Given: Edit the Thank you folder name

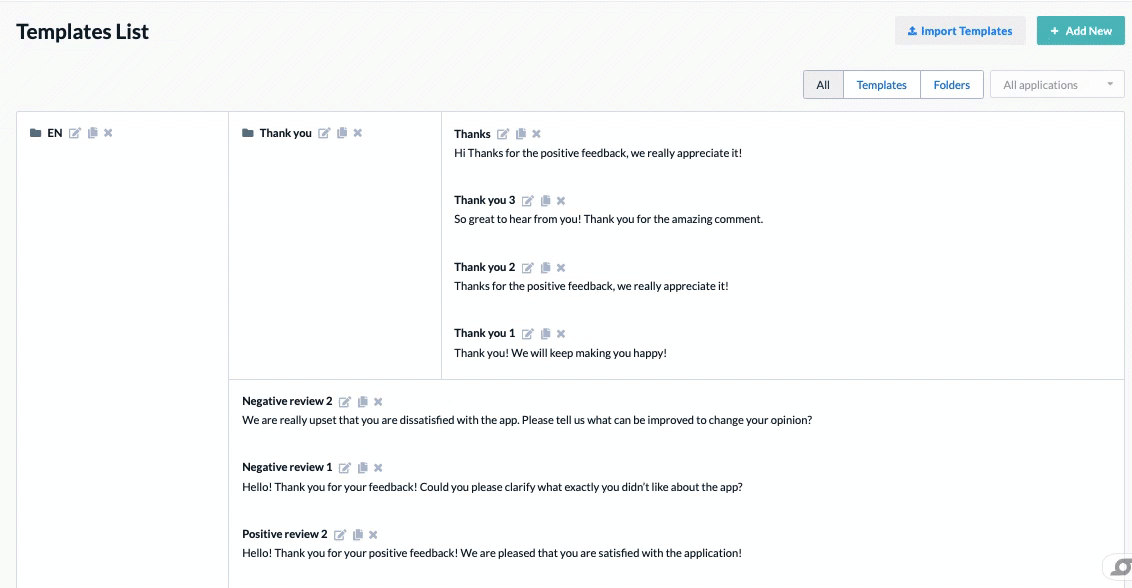Looking at the screenshot, I should coord(324,133).
